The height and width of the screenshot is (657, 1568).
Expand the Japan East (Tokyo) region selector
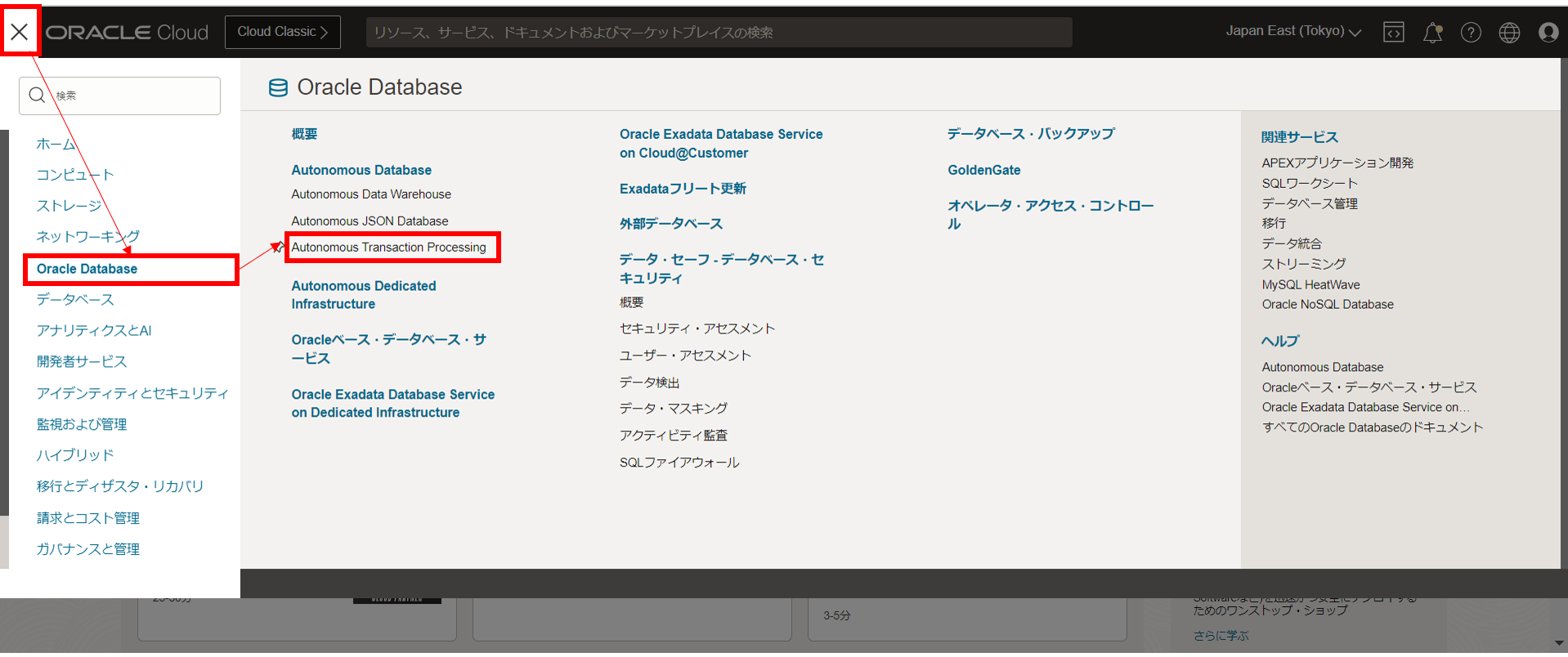(1293, 31)
